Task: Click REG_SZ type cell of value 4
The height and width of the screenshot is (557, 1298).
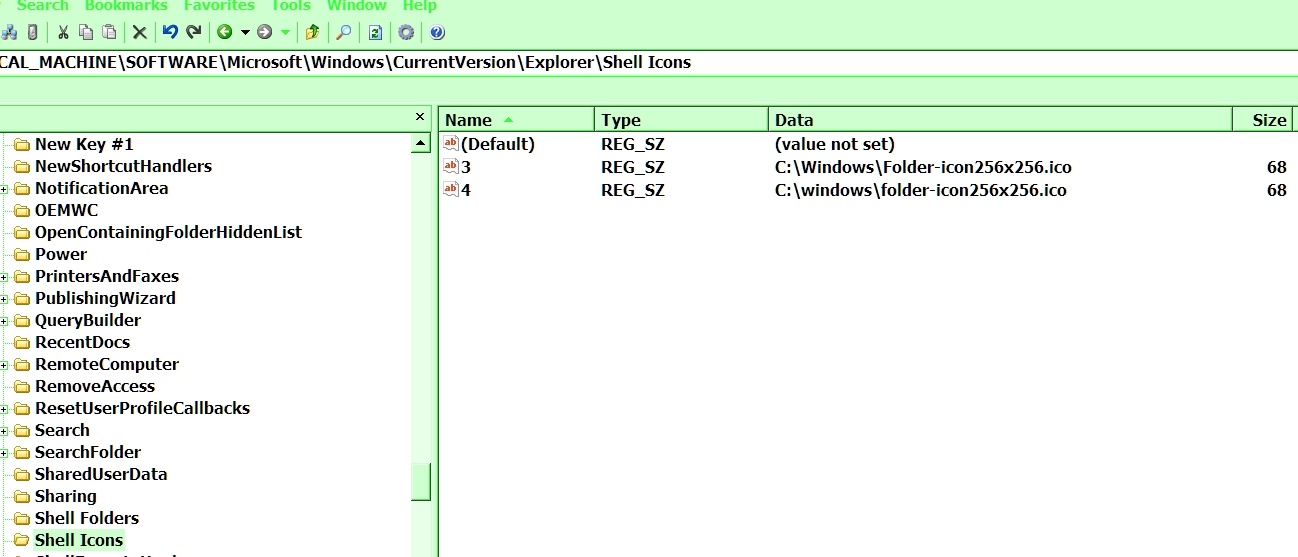Action: coord(633,190)
